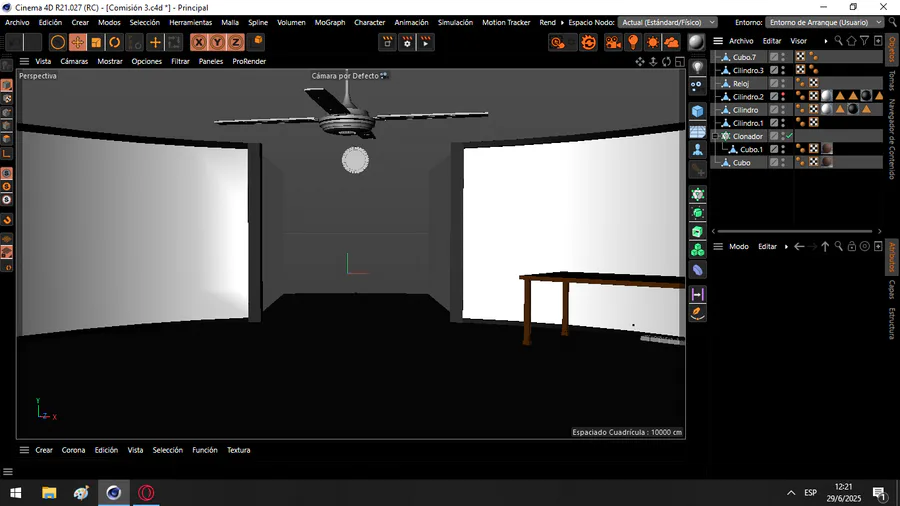The width and height of the screenshot is (900, 506).
Task: Select the Live Selection tool in toolbar
Action: 57,42
